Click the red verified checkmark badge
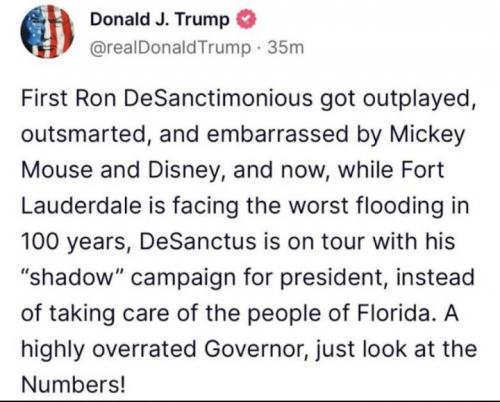The image size is (500, 402). pos(246,20)
